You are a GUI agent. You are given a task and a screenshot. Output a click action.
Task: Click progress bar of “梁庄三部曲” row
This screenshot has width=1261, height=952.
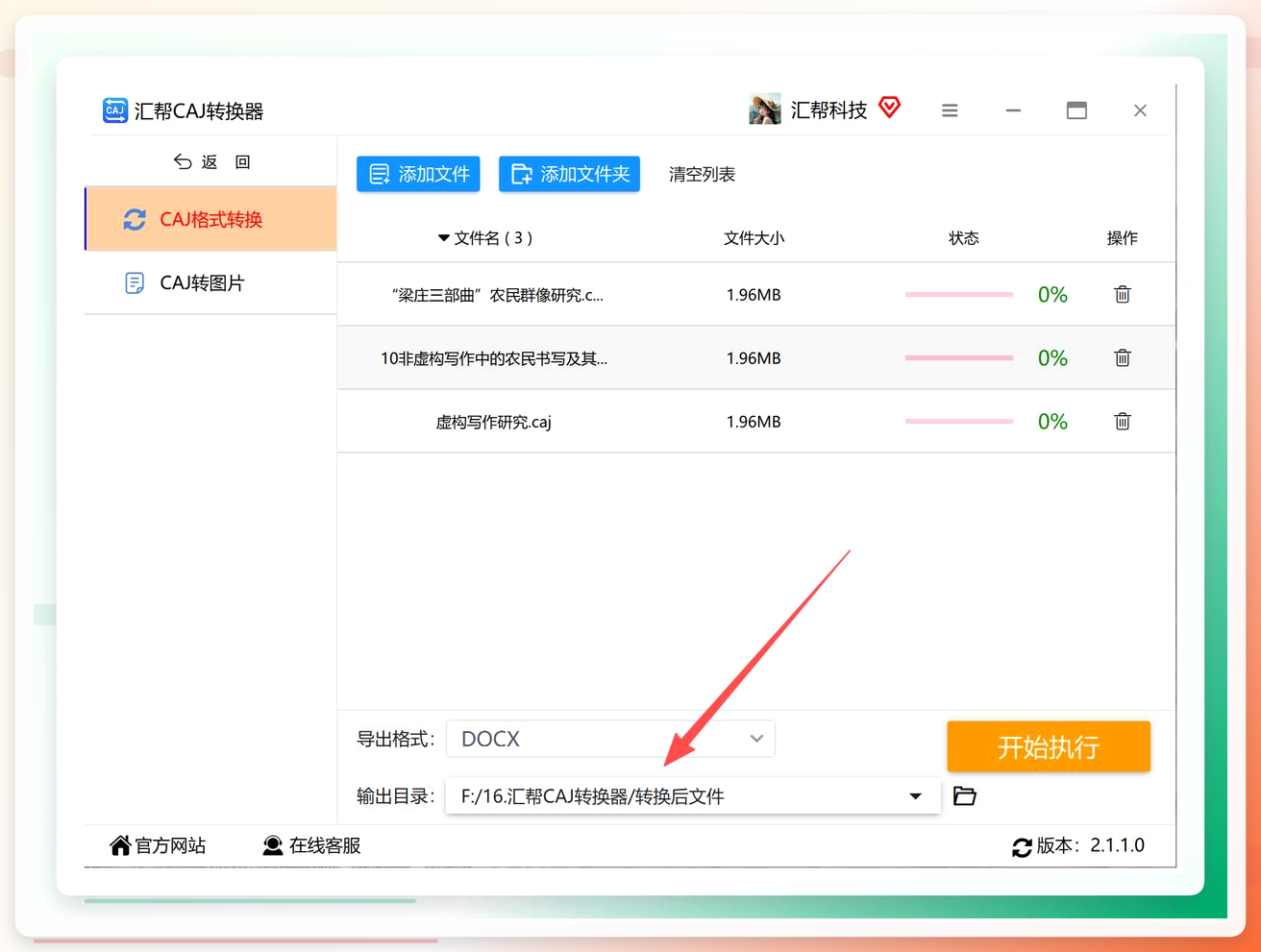[959, 295]
